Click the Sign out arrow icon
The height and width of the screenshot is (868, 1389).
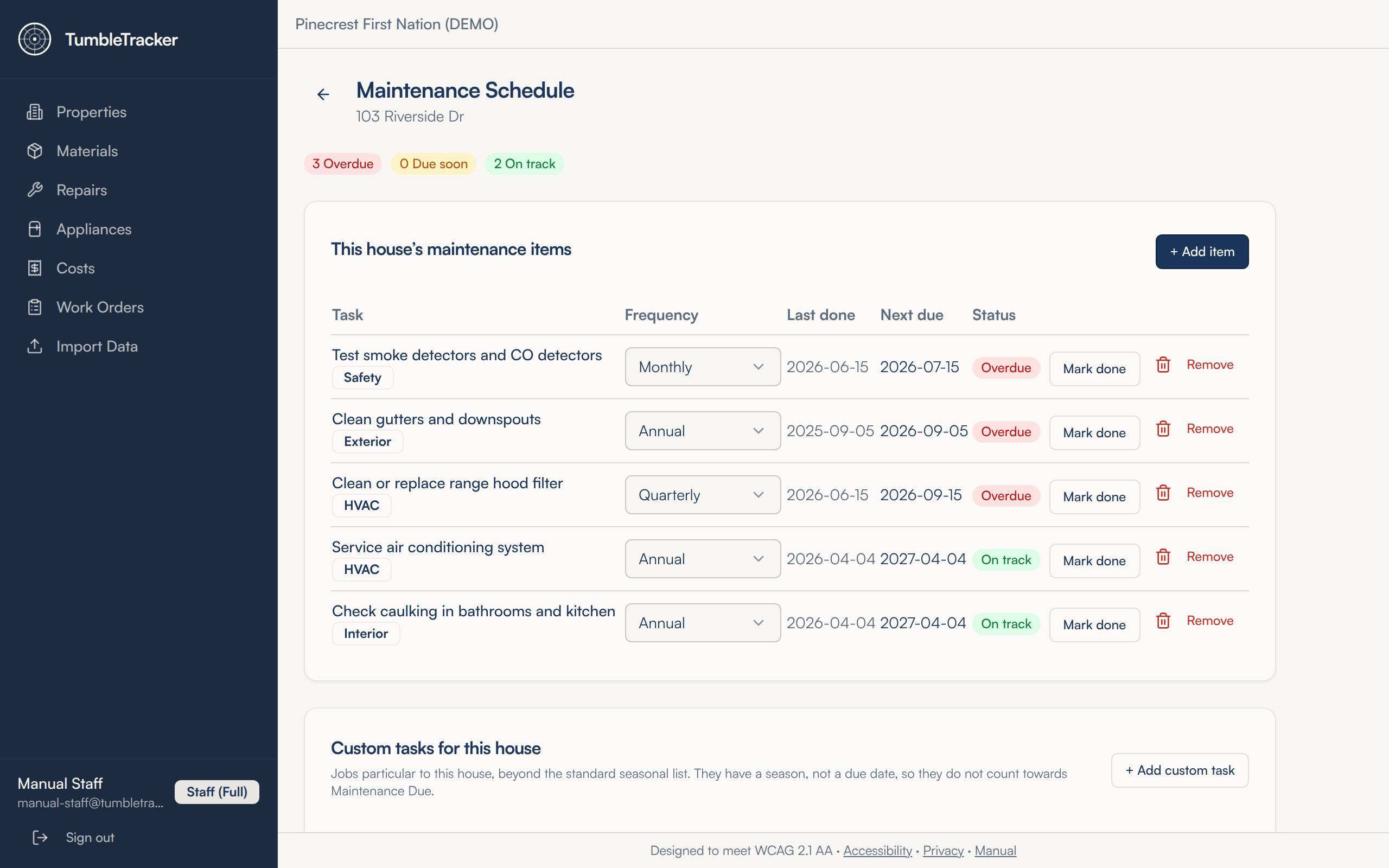point(40,838)
